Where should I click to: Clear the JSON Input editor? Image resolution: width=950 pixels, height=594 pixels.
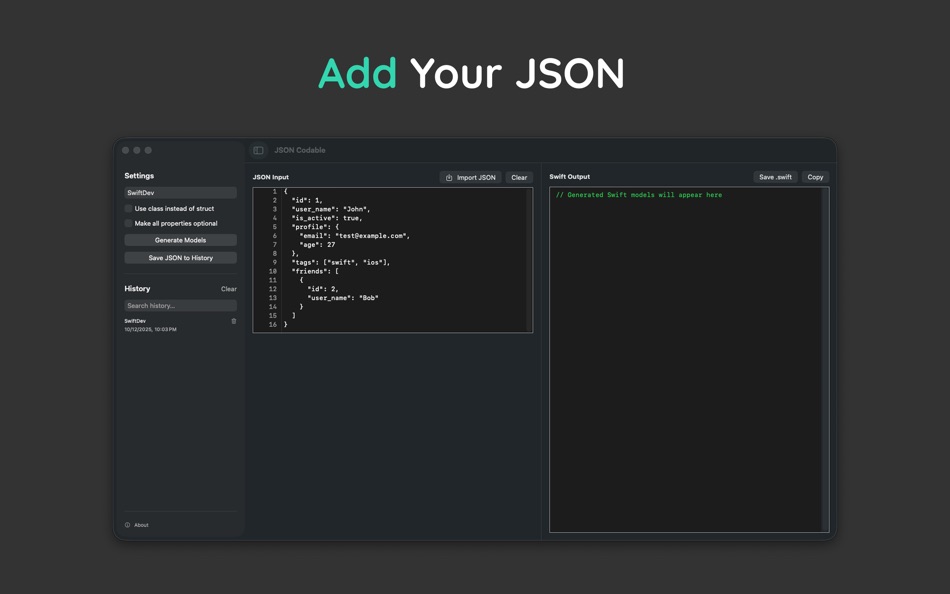tap(519, 177)
